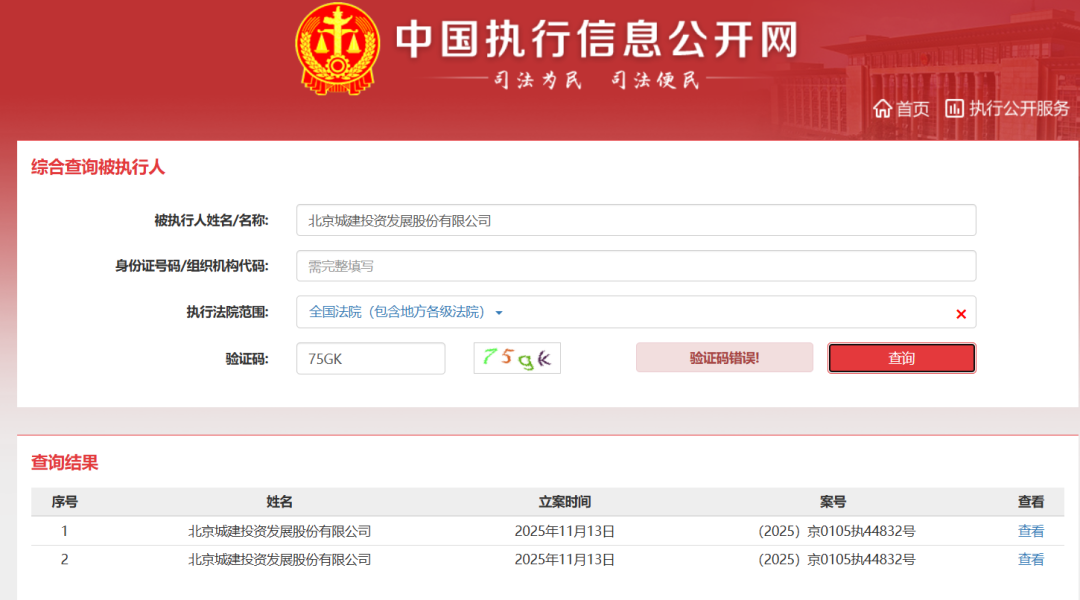This screenshot has width=1080, height=600.
Task: Click the 司法为民 司法便民 slogan graphic
Action: 600,80
